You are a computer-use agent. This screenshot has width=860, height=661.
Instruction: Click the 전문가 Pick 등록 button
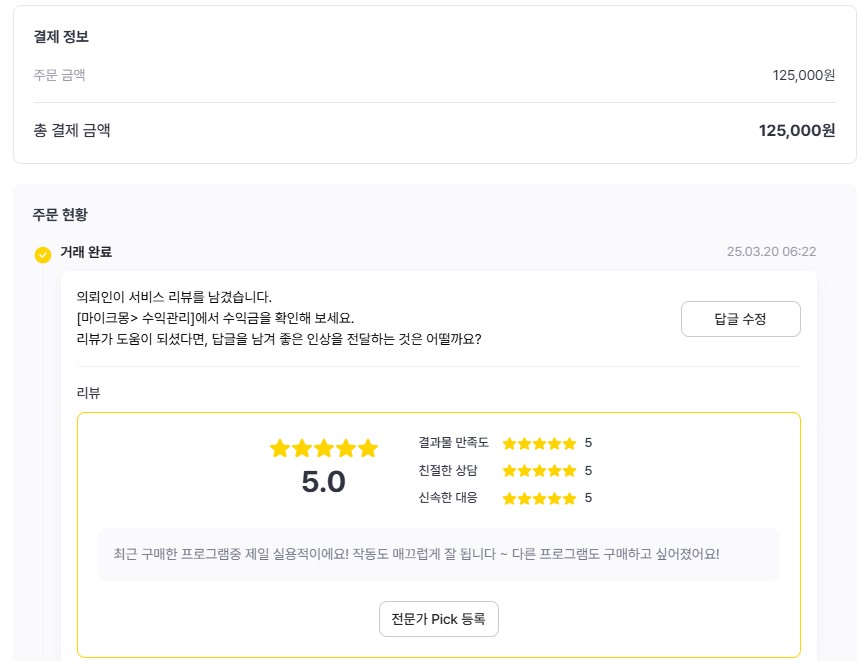438,619
